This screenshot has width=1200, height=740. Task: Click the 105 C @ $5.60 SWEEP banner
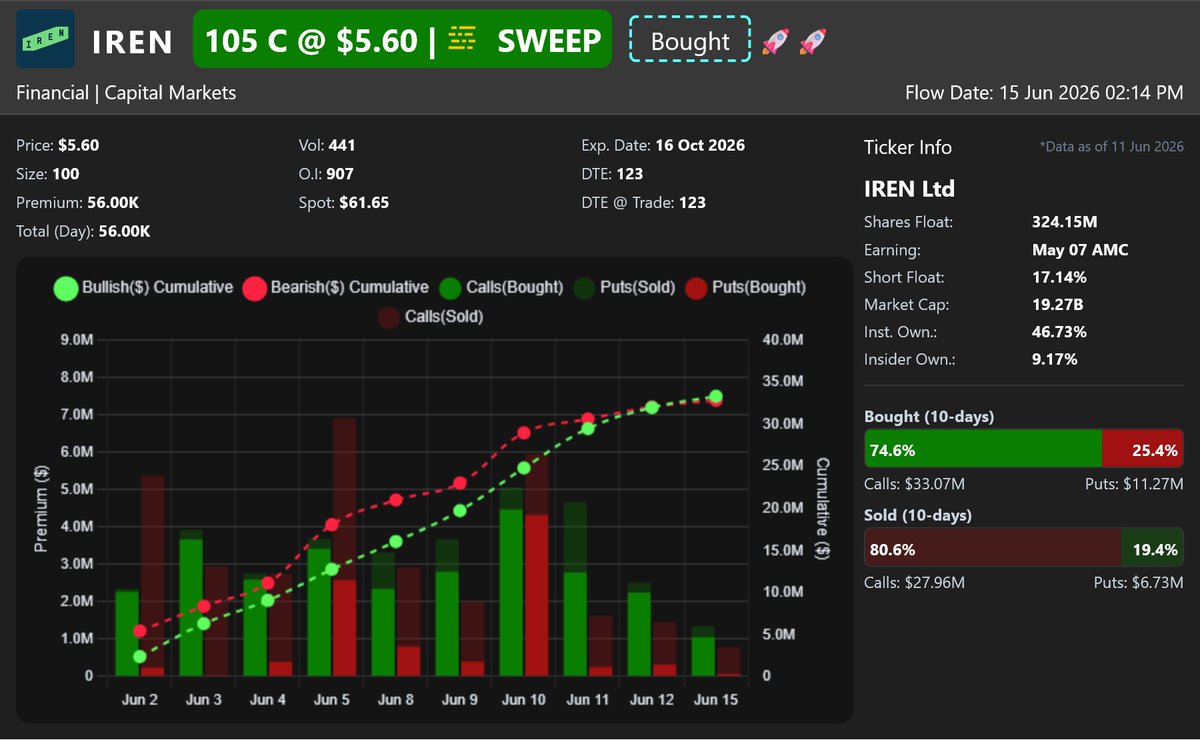(401, 39)
